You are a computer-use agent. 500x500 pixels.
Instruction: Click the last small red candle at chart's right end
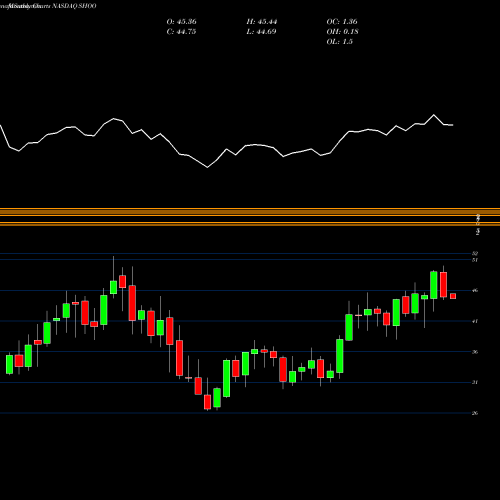pyautogui.click(x=453, y=296)
